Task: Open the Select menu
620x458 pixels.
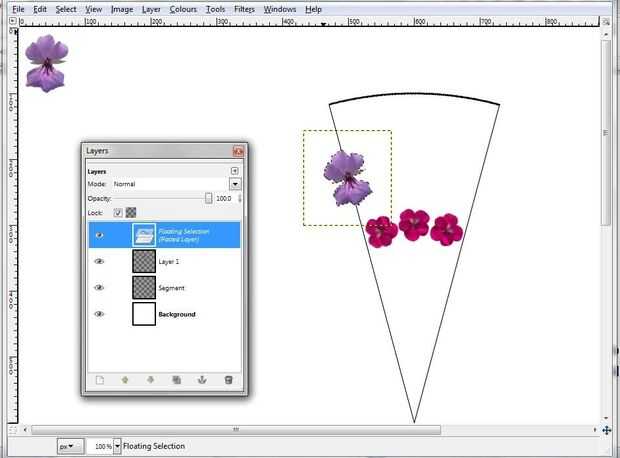Action: (x=66, y=9)
